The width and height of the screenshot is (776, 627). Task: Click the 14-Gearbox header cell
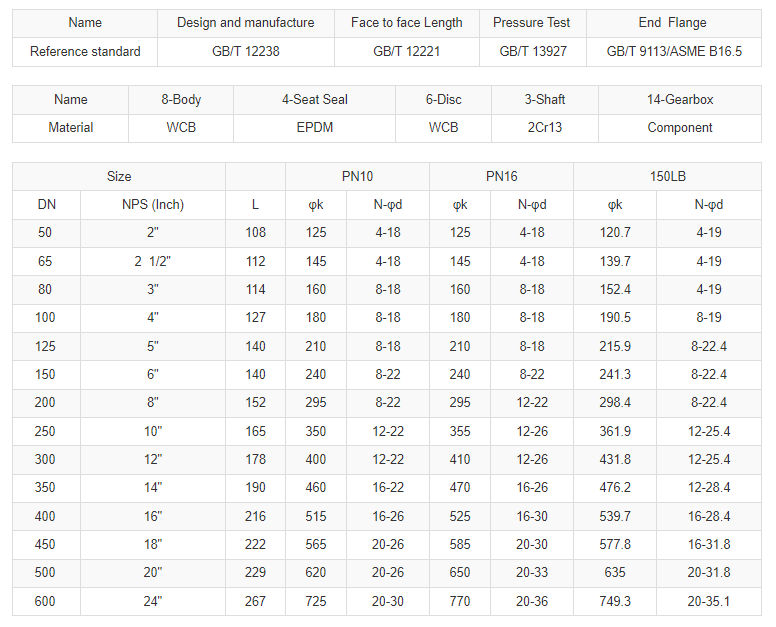[x=679, y=99]
